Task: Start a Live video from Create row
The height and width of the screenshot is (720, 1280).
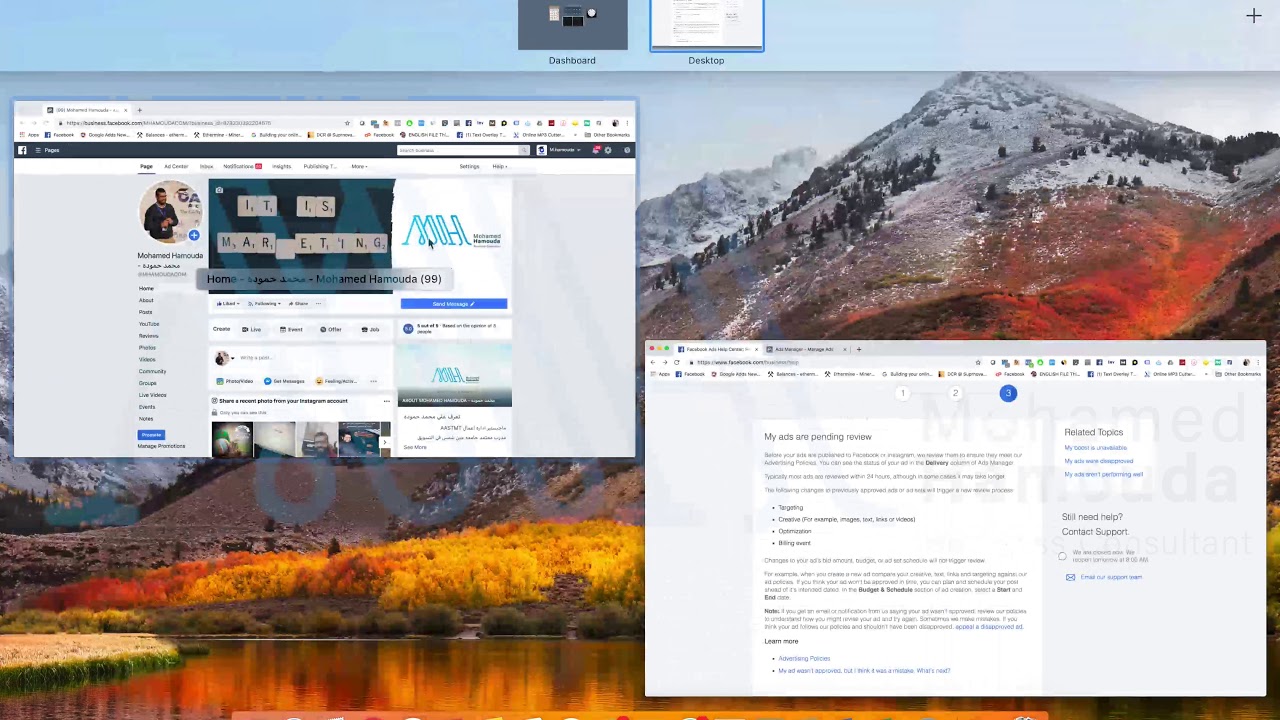Action: [x=251, y=329]
